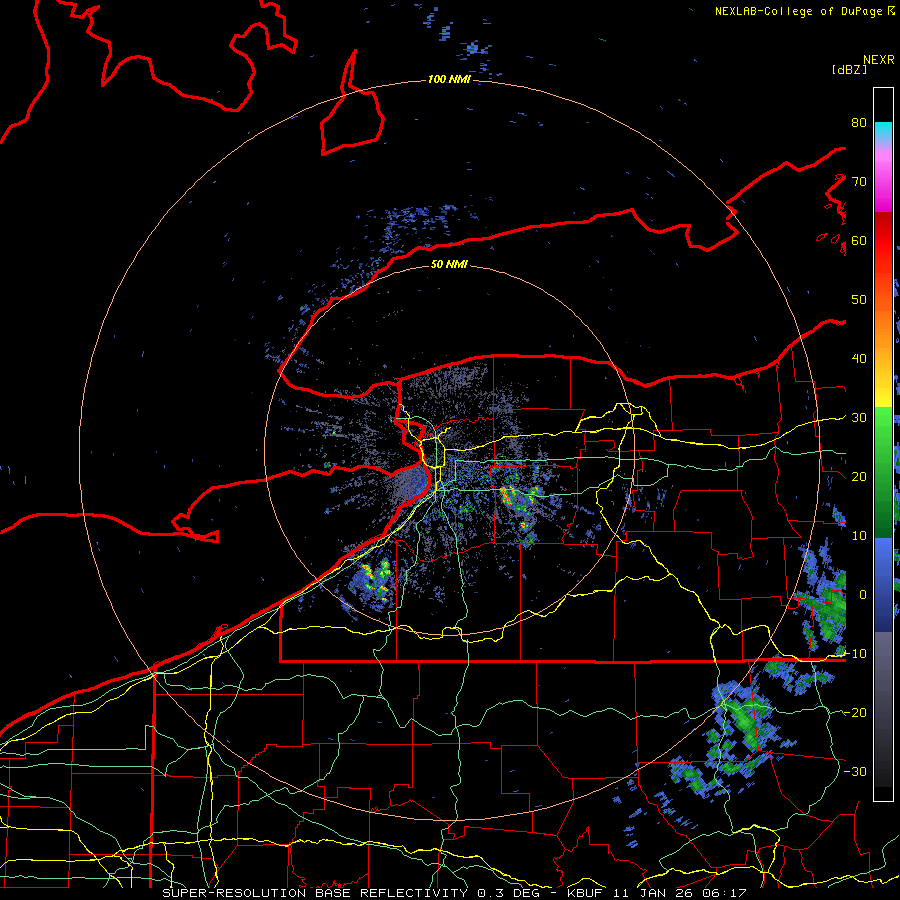Click the 0 value on dBZ scale

coord(863,595)
